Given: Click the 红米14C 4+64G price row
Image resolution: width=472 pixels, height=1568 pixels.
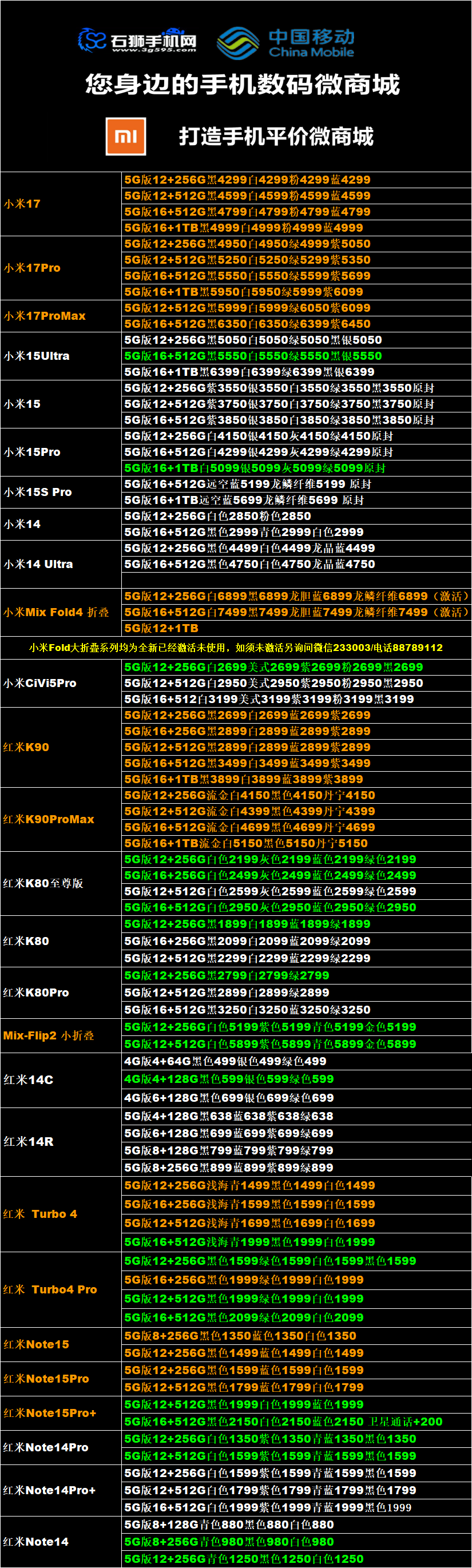Looking at the screenshot, I should 225,1062.
